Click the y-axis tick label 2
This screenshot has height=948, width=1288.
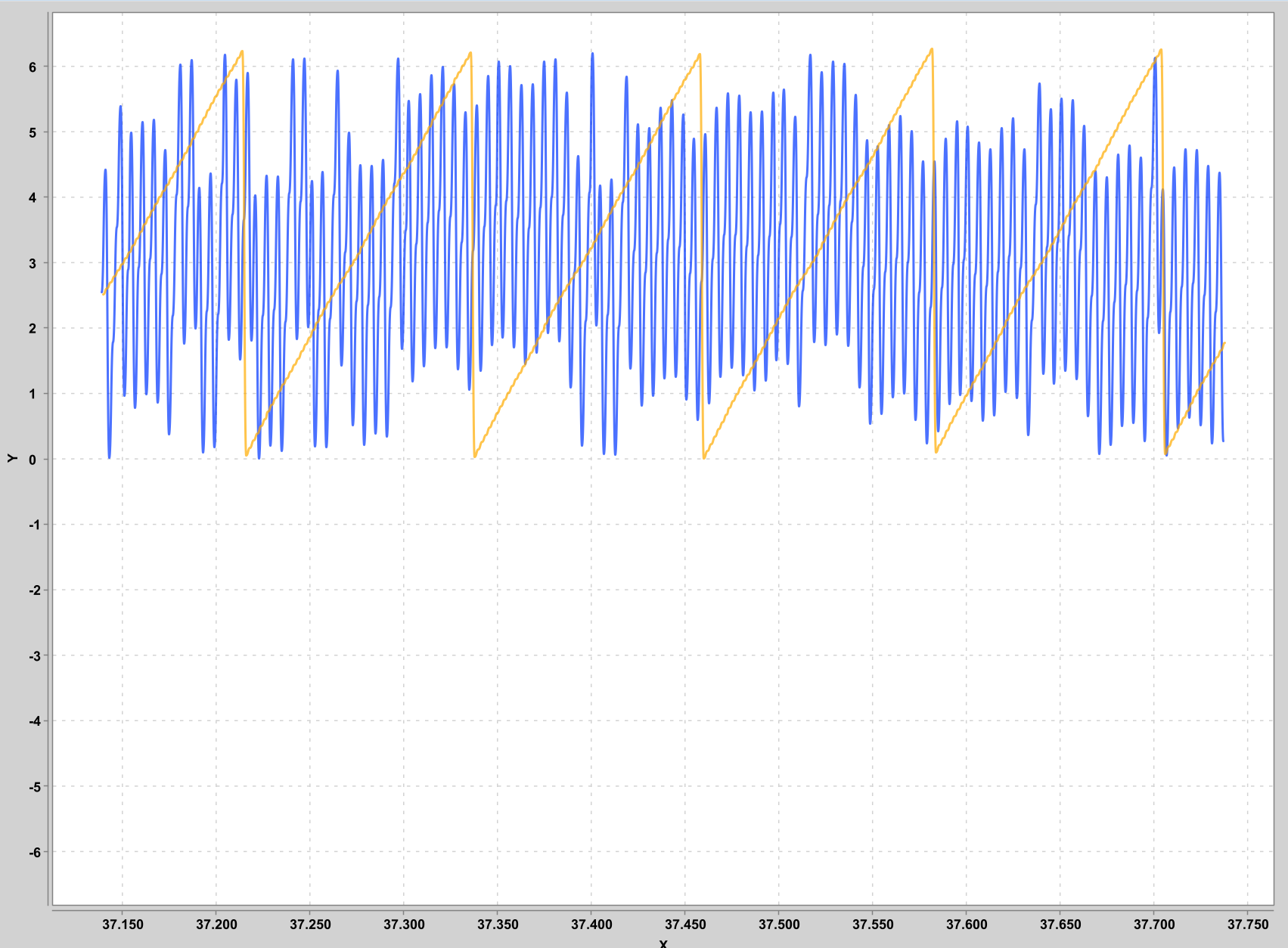click(x=33, y=328)
